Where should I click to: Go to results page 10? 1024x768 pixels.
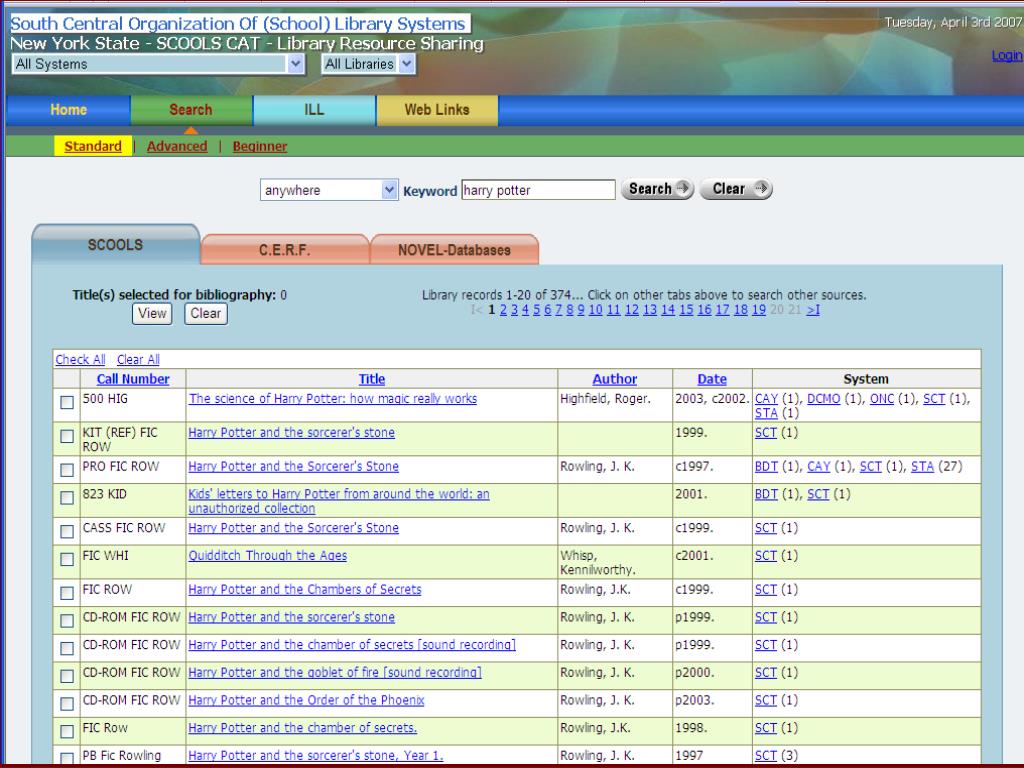596,310
